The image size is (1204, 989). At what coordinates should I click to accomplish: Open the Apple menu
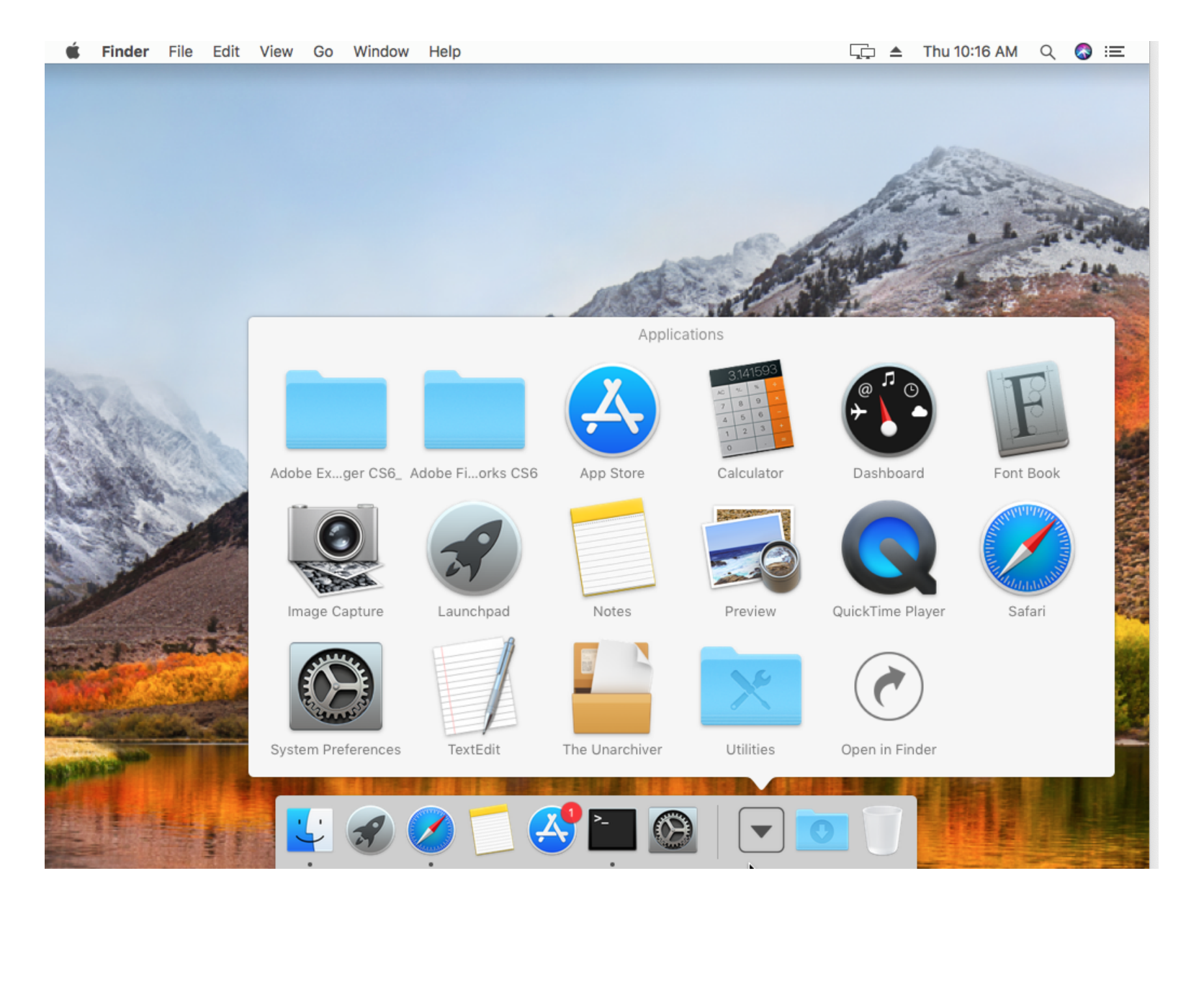[73, 51]
